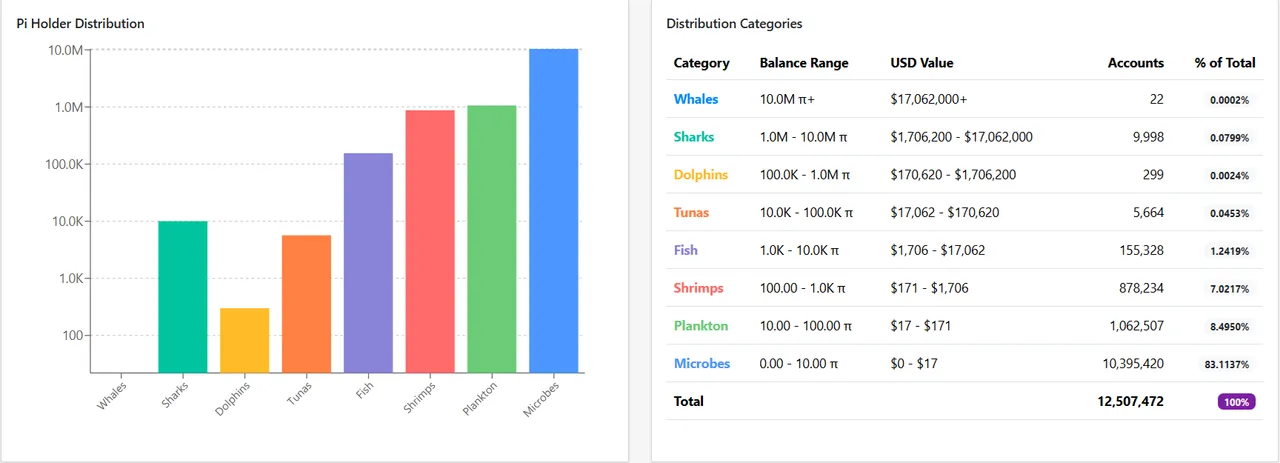Open the Whales category link in table

point(696,99)
